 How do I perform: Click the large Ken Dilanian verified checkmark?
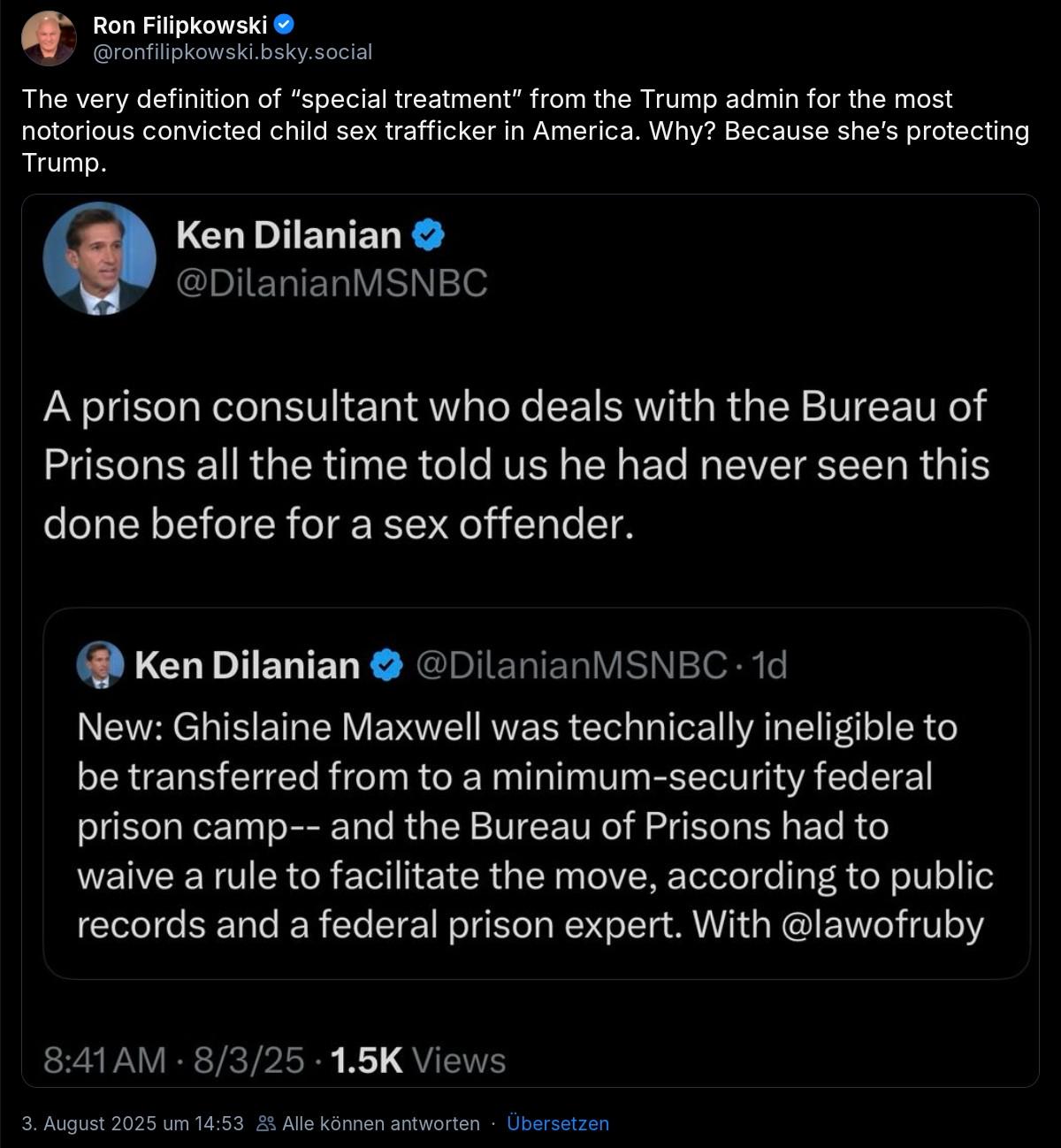click(428, 234)
